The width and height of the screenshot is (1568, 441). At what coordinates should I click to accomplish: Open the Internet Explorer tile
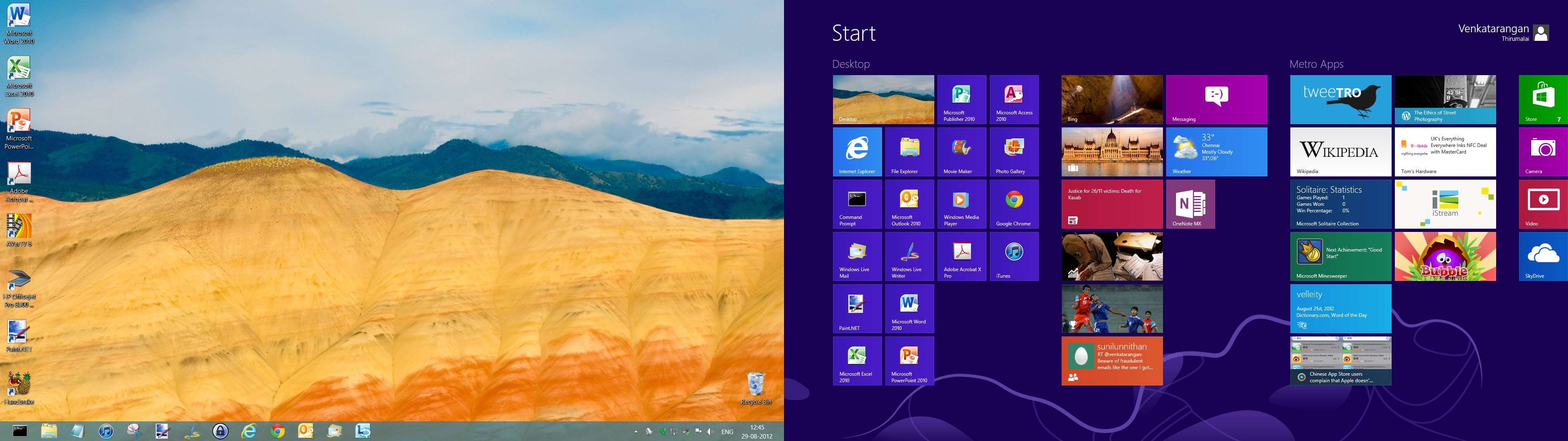pos(857,151)
